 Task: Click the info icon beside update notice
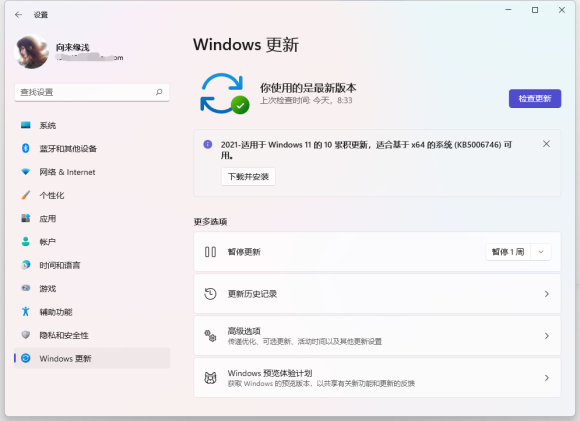[x=208, y=144]
